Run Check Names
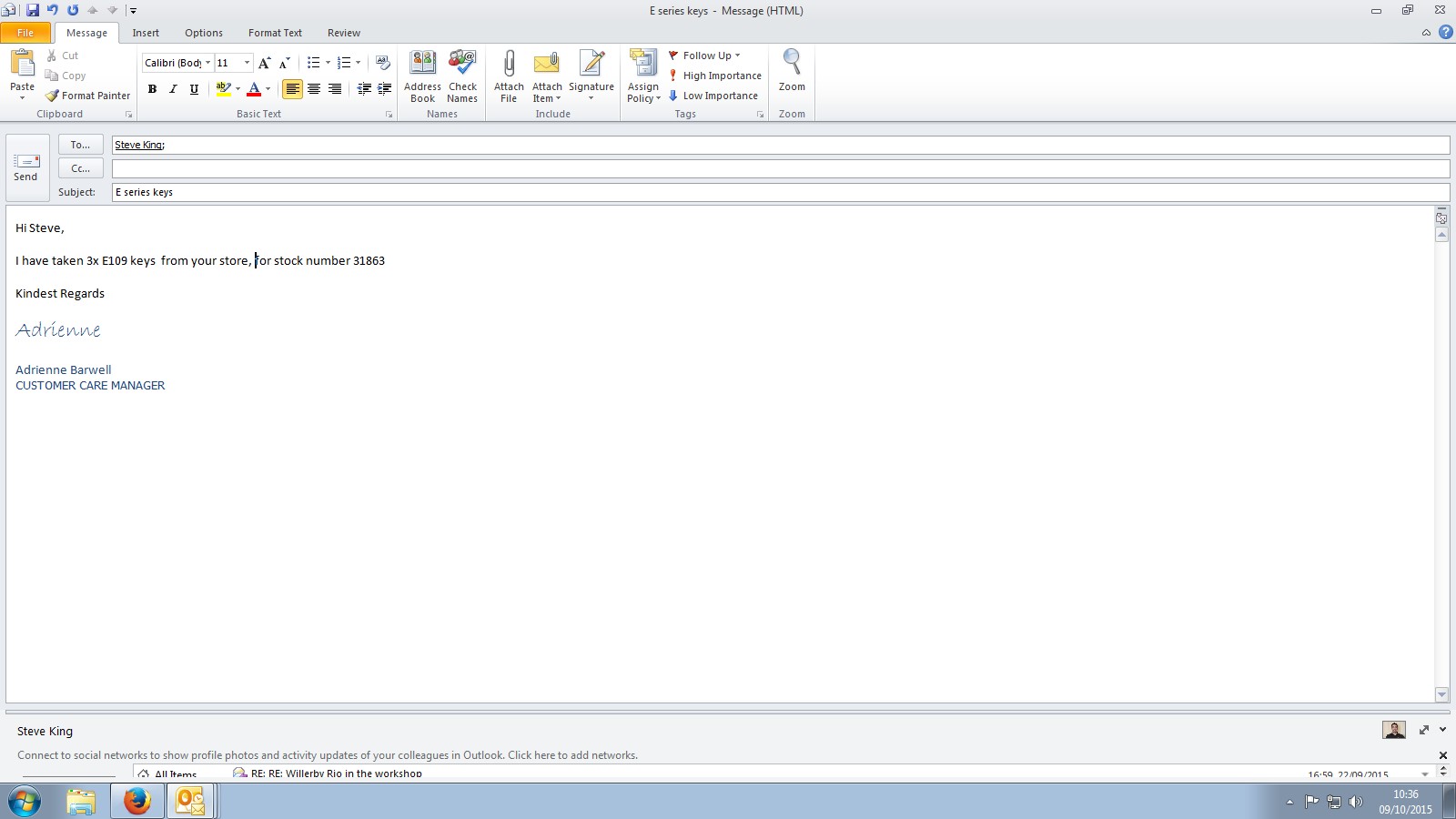 (x=462, y=76)
